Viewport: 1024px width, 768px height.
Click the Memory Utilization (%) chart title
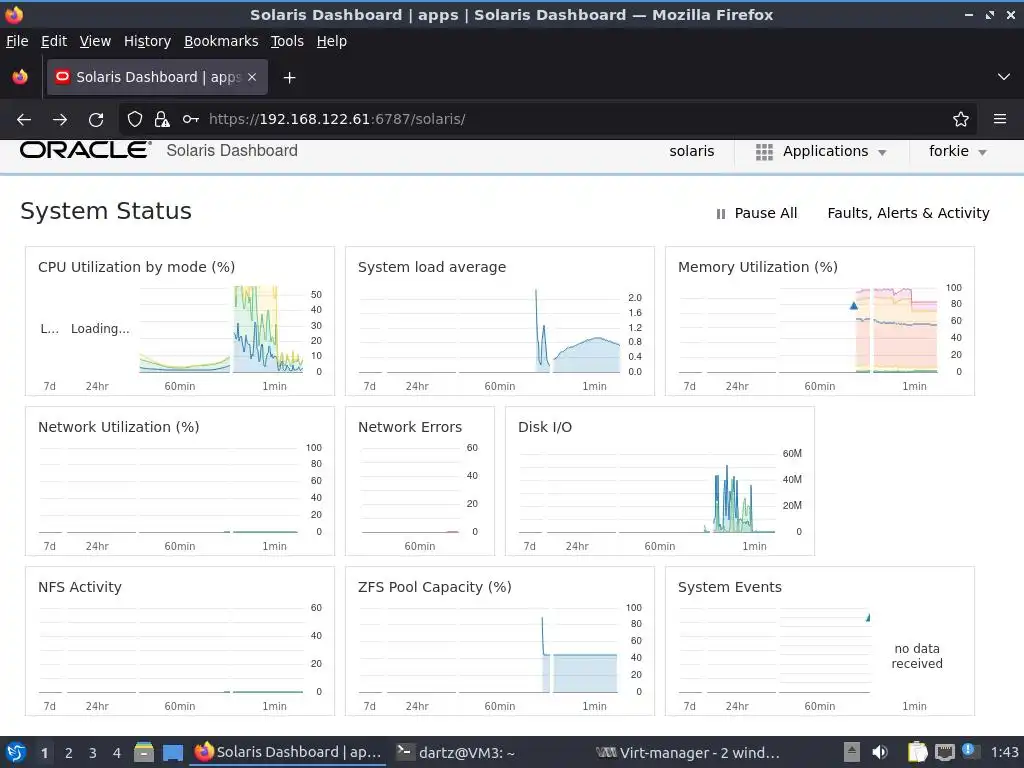tap(758, 267)
